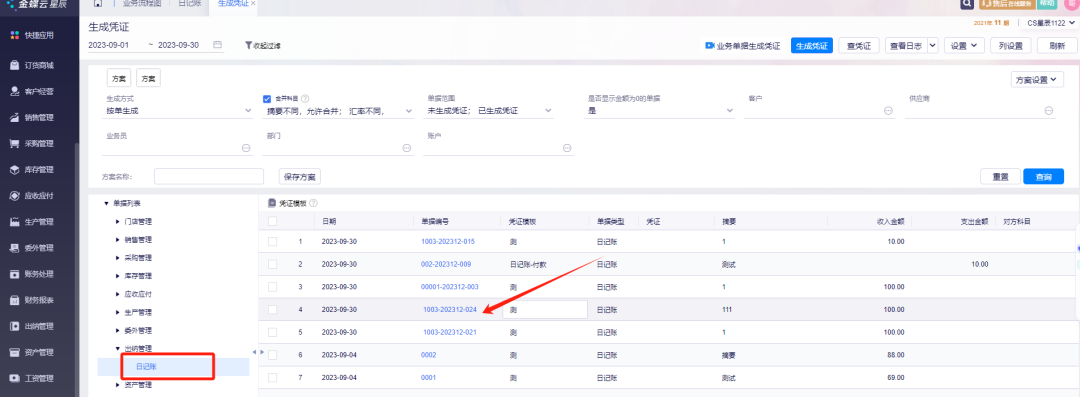
Task: Tick the checkbox for row 1
Action: pos(273,241)
